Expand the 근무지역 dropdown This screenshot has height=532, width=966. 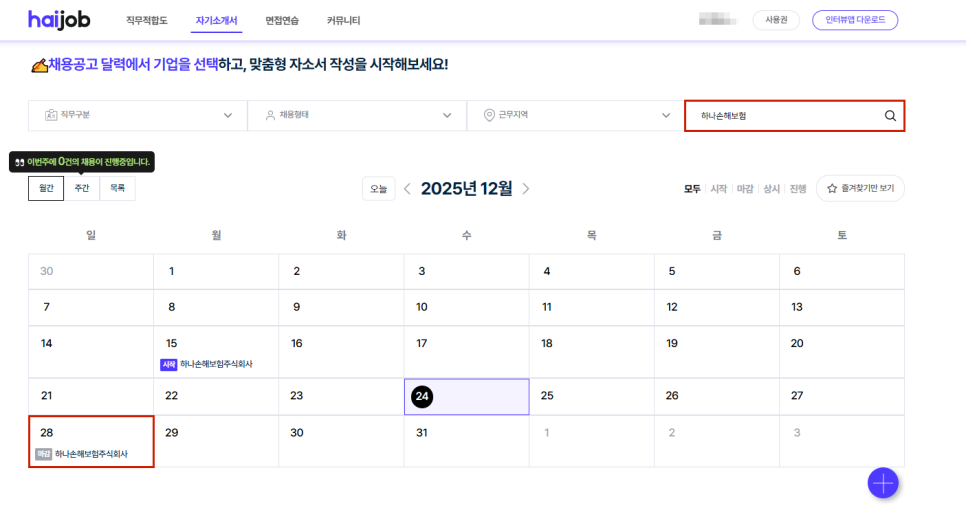pyautogui.click(x=666, y=116)
